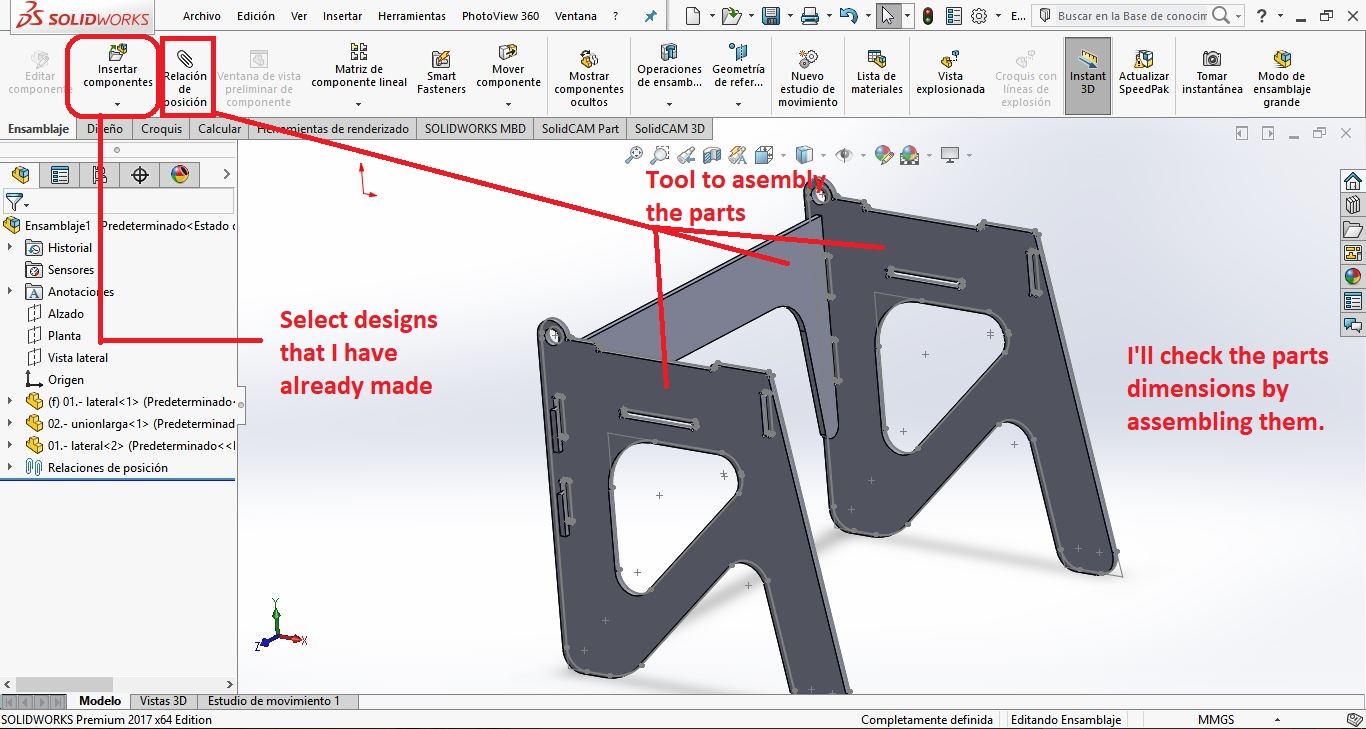Open the Calcular tab

pos(219,129)
